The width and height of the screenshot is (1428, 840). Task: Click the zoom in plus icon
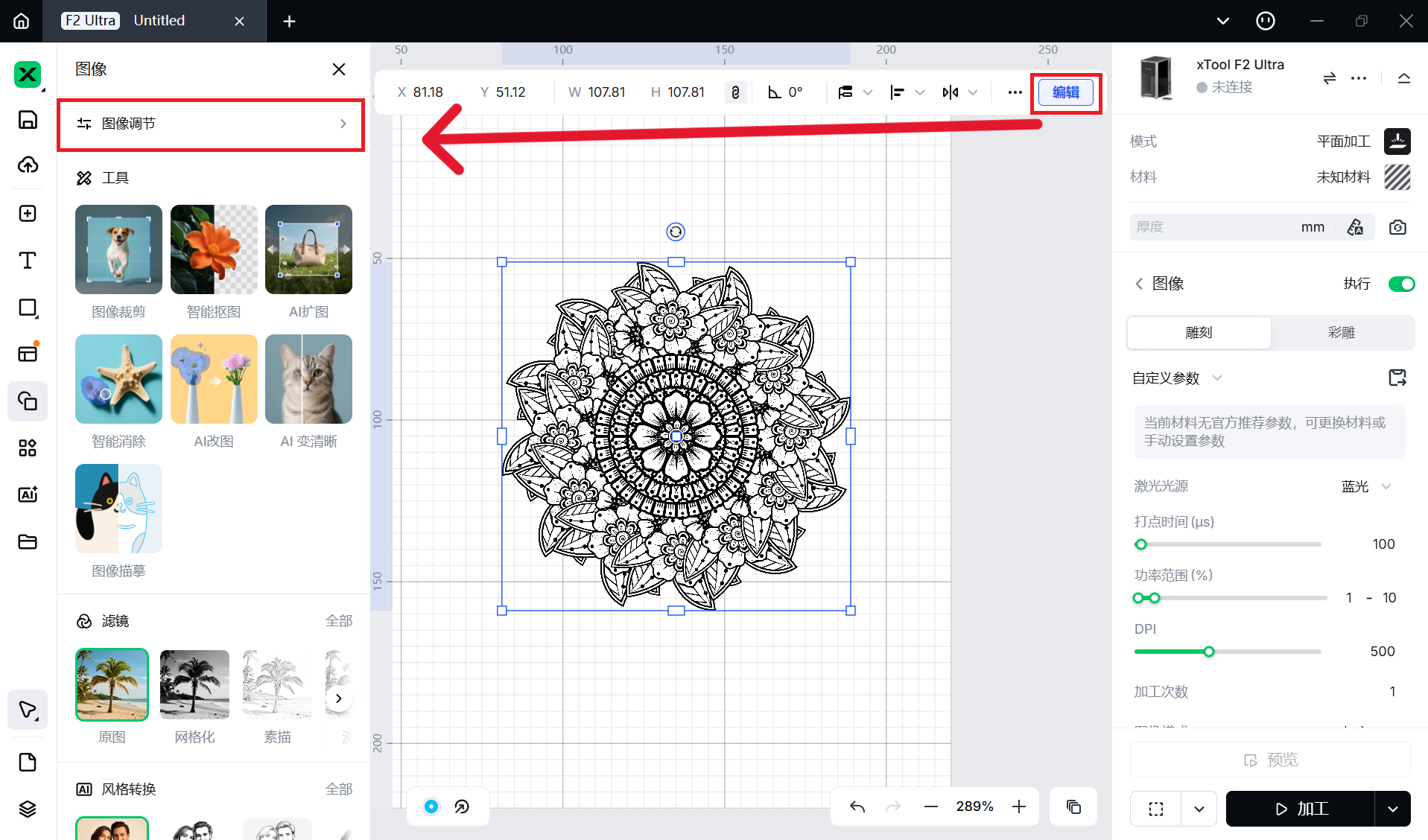pyautogui.click(x=1019, y=806)
